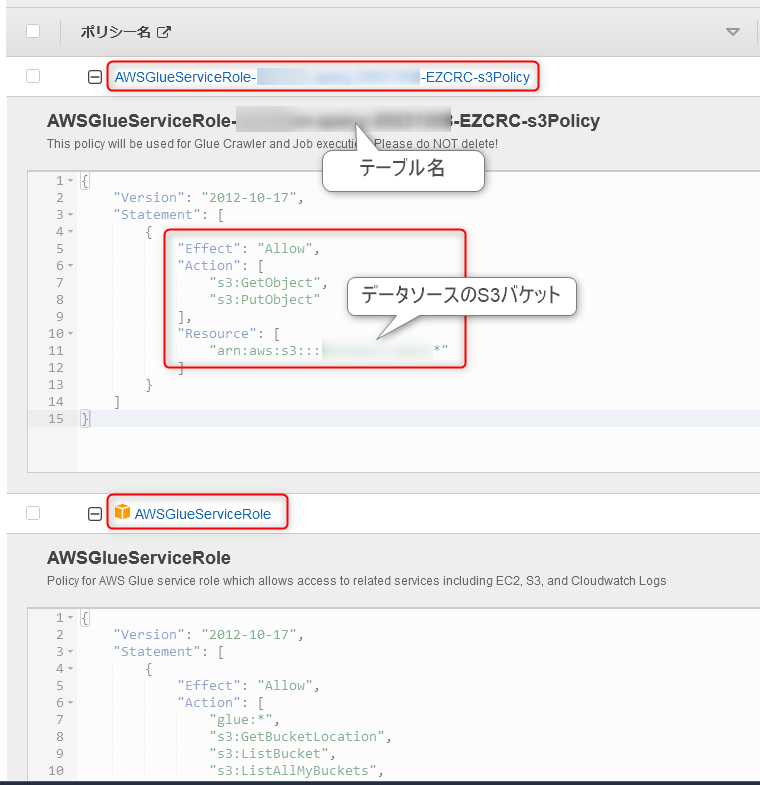Click "Effect": "Allow" in AWSGlueServiceRole JSON
Screen dimensions: 760x785
coord(248,686)
